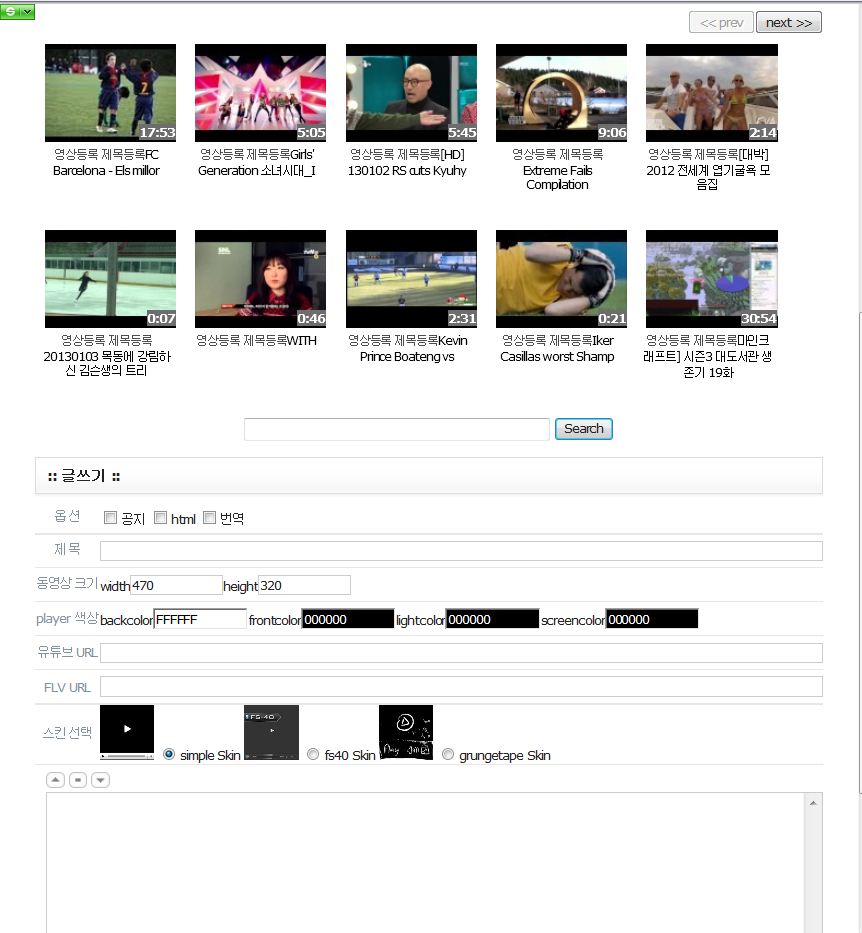This screenshot has height=933, width=862.
Task: Click the editor up-arrow resize icon
Action: coord(56,780)
